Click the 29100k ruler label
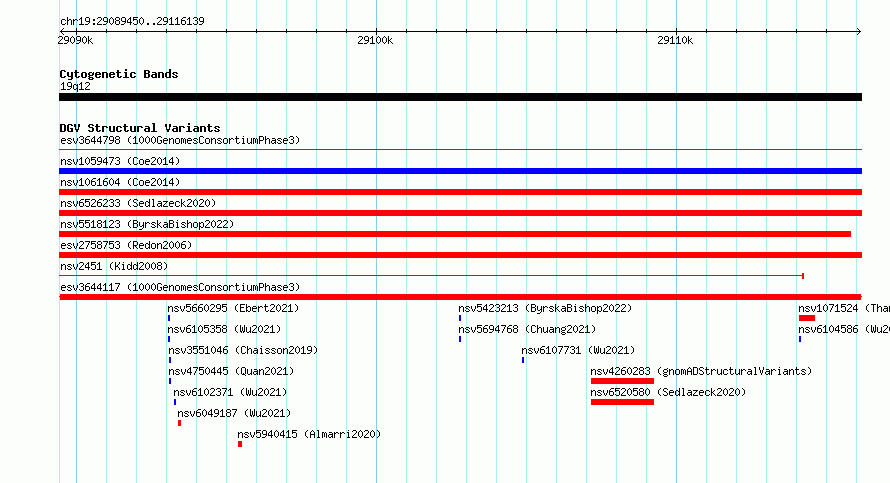The height and width of the screenshot is (483, 890). 375,40
